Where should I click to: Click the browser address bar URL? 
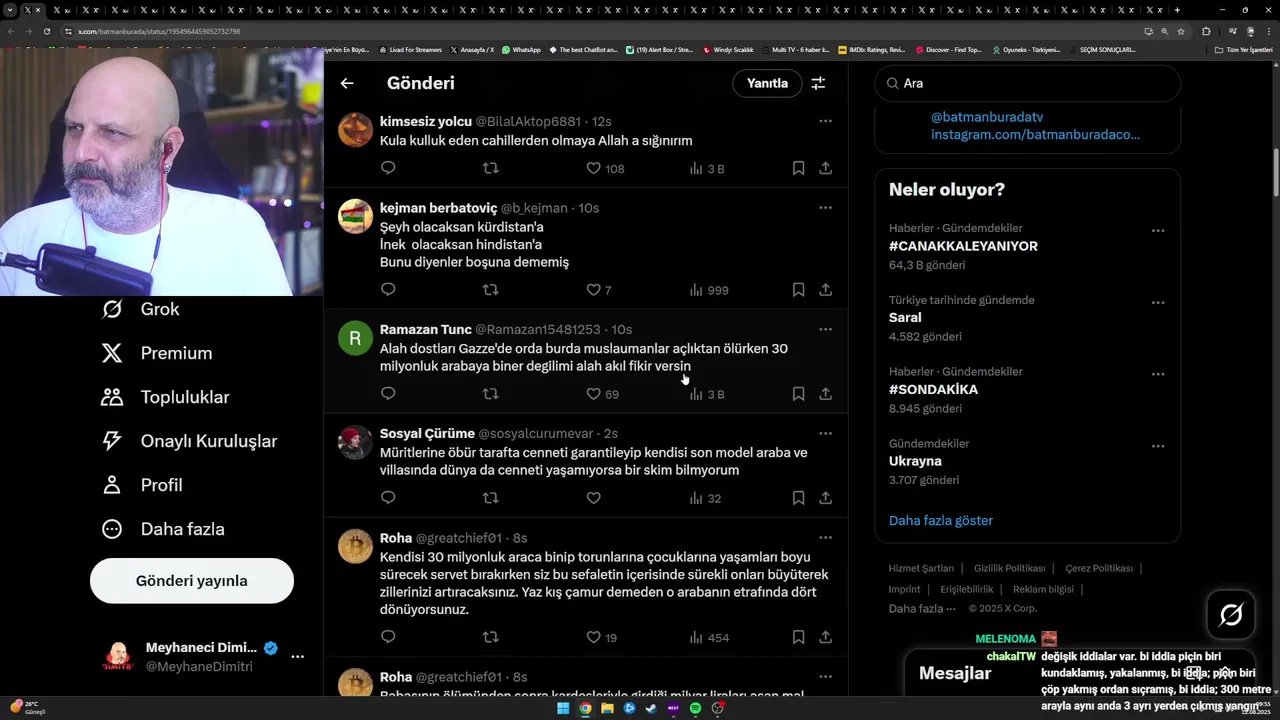[159, 31]
